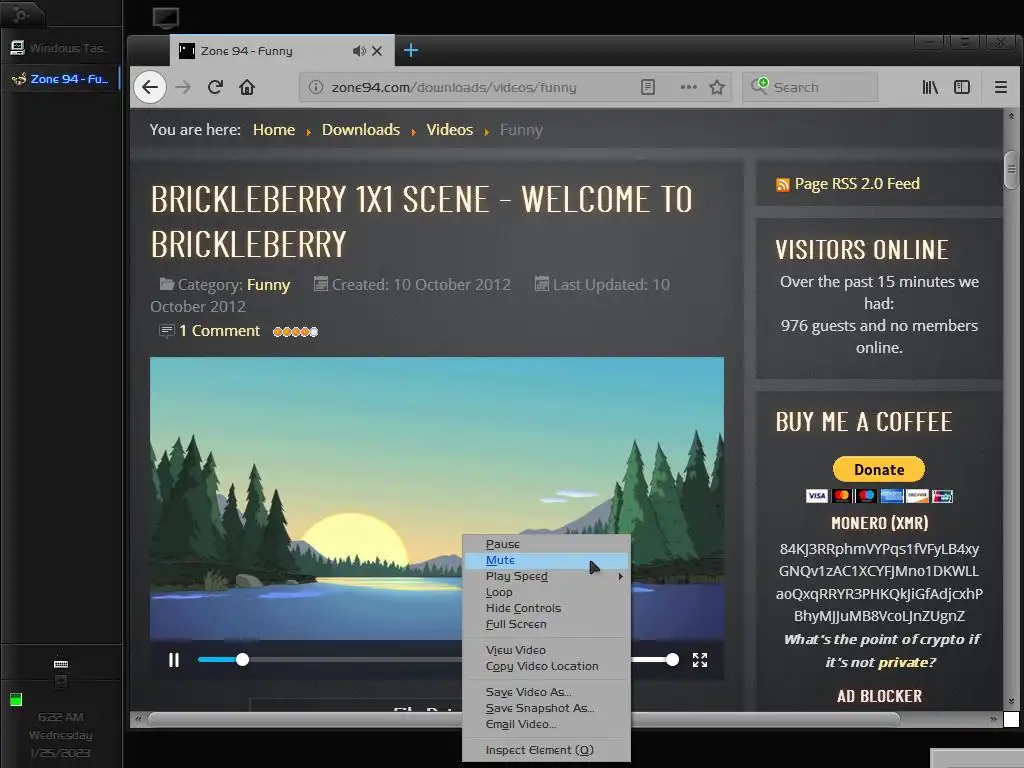Select Email Video... in context menu
The height and width of the screenshot is (768, 1024).
[547, 724]
